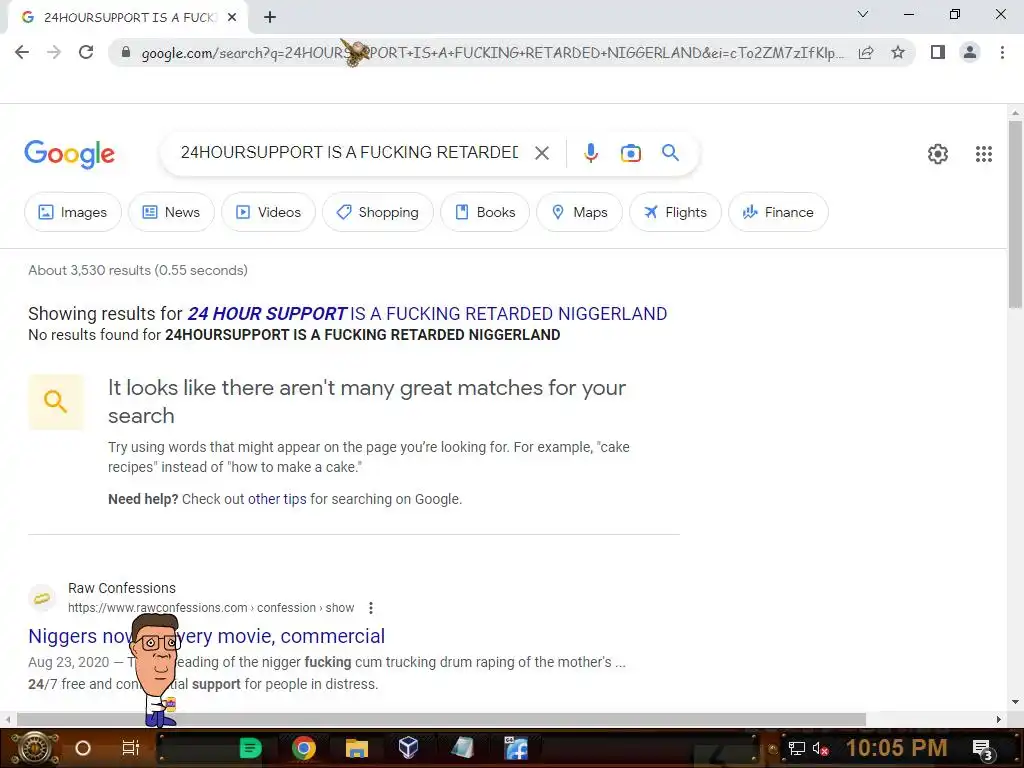1024x768 pixels.
Task: Open Maps results
Action: pos(579,212)
